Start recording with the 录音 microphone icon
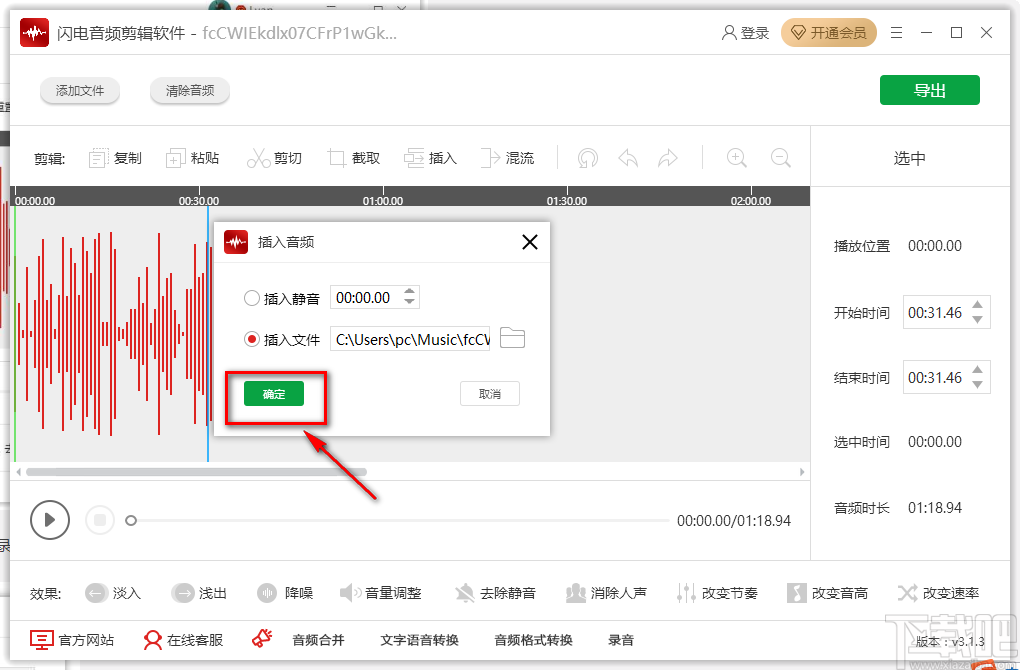The height and width of the screenshot is (670, 1020). (620, 640)
